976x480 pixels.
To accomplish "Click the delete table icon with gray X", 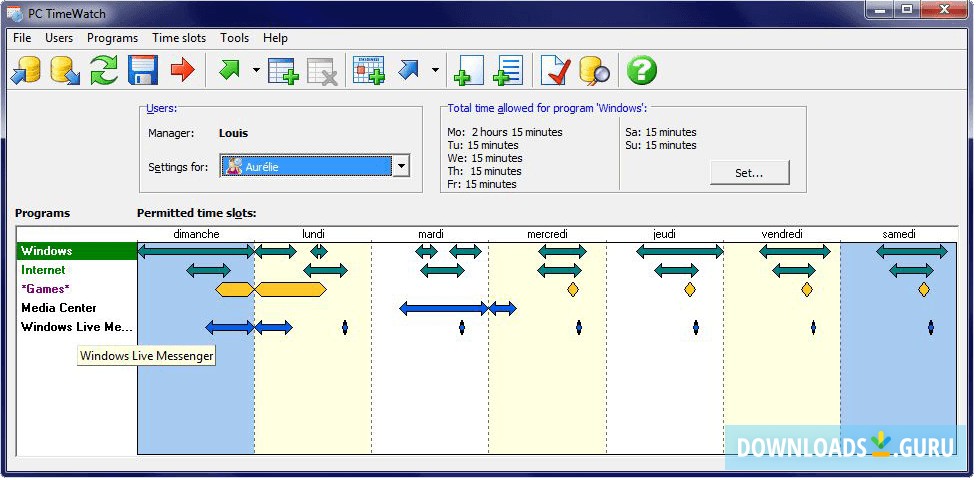I will pos(322,70).
